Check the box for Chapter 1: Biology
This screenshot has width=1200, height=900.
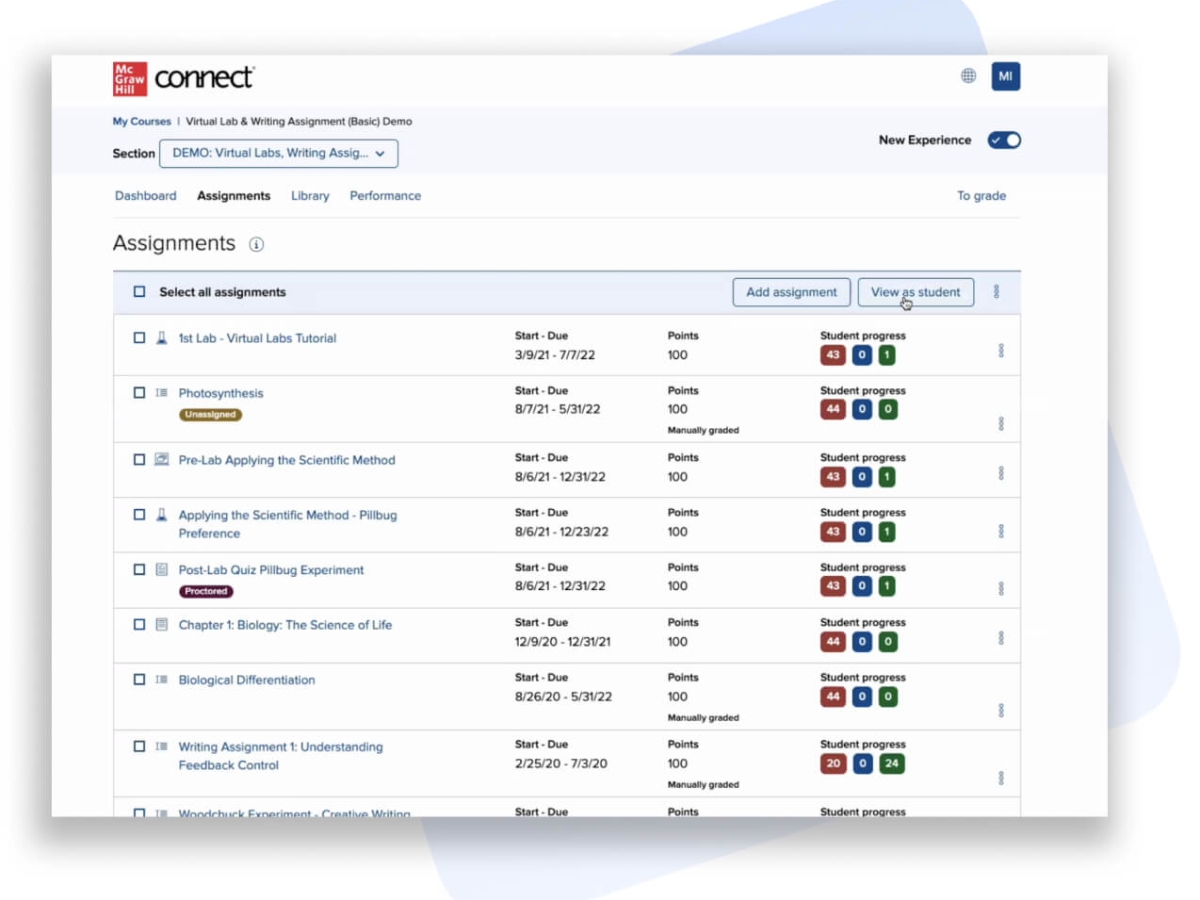coord(139,625)
